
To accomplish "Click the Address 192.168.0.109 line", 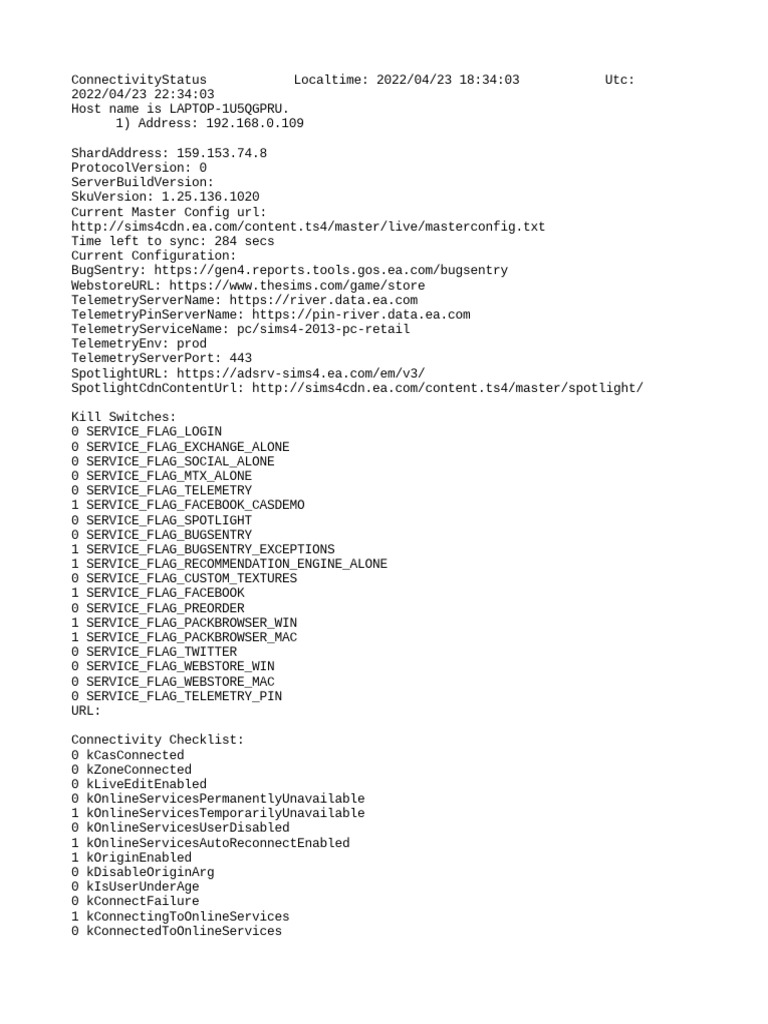I will [210, 123].
